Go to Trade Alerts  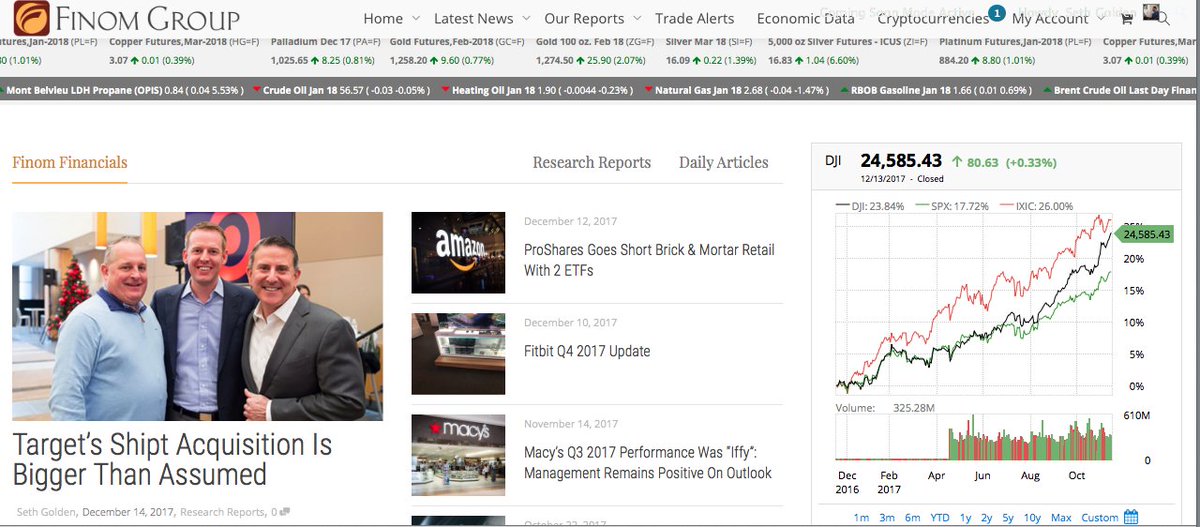click(x=694, y=19)
